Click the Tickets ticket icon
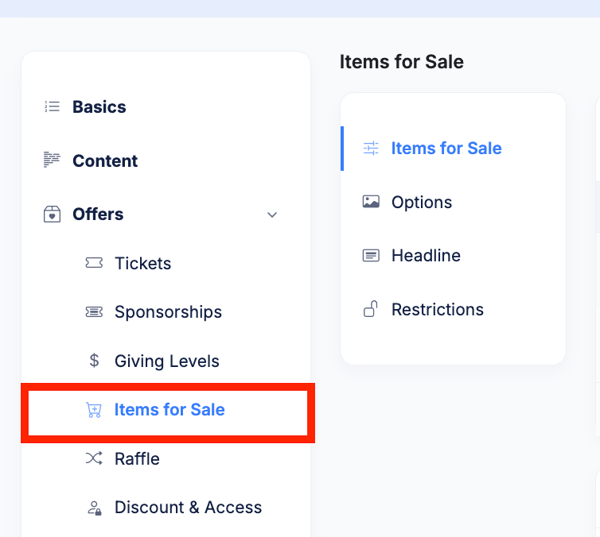Viewport: 600px width, 537px height. 94,263
